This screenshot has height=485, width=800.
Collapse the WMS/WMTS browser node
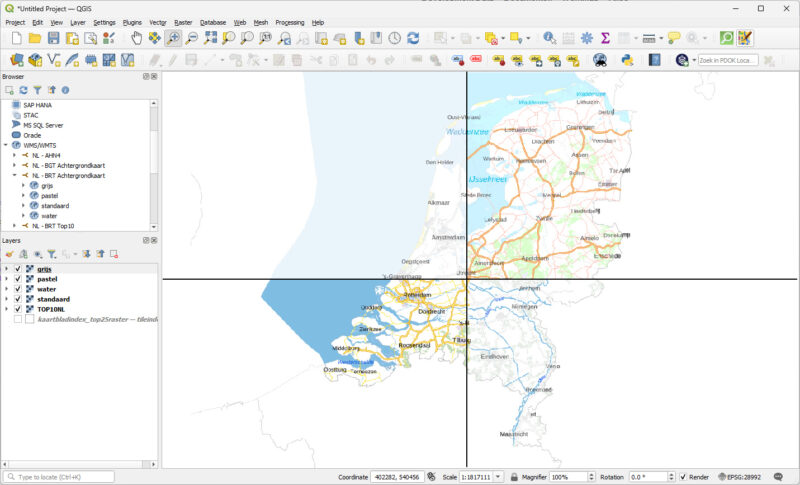point(6,145)
